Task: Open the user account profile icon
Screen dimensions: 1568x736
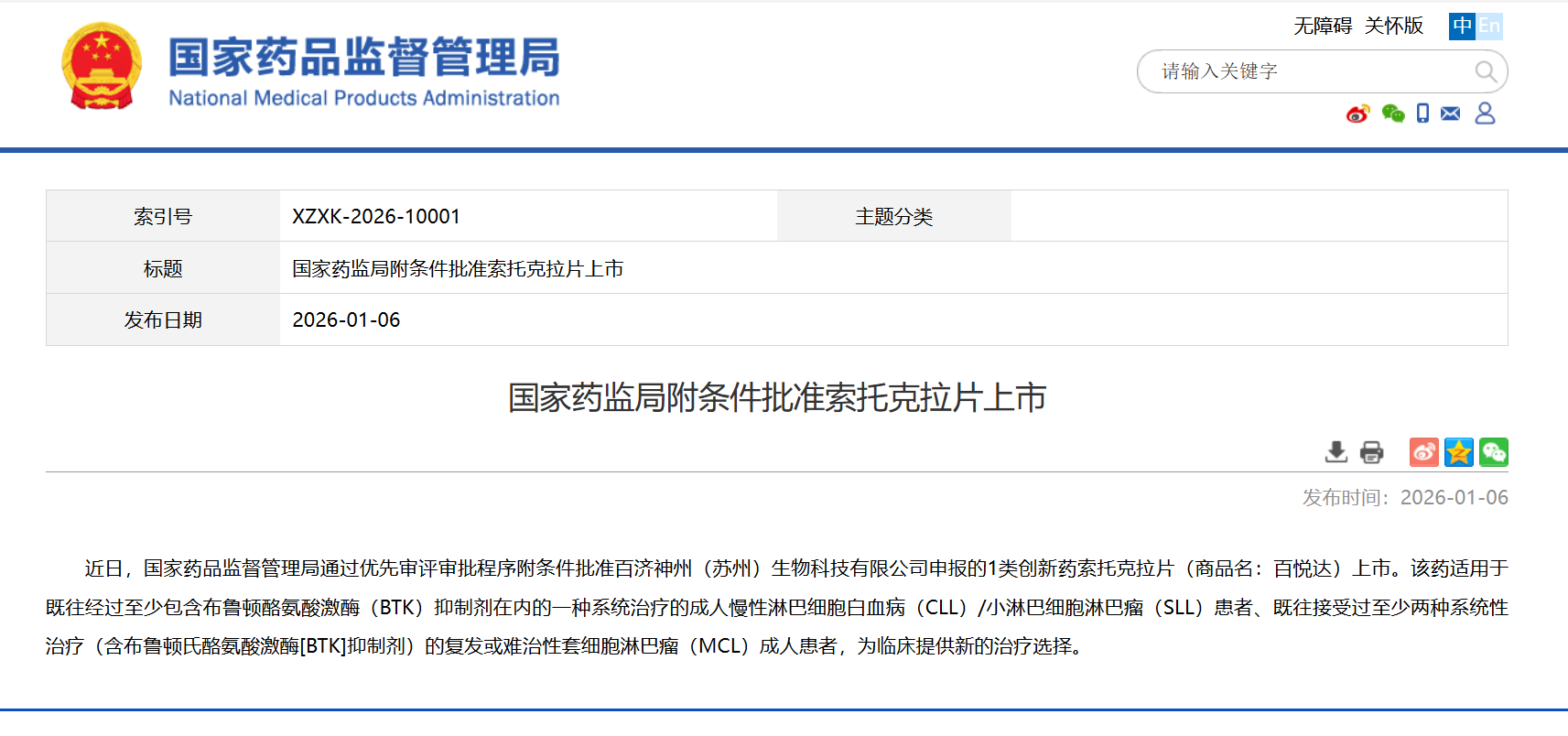Action: click(x=1485, y=114)
